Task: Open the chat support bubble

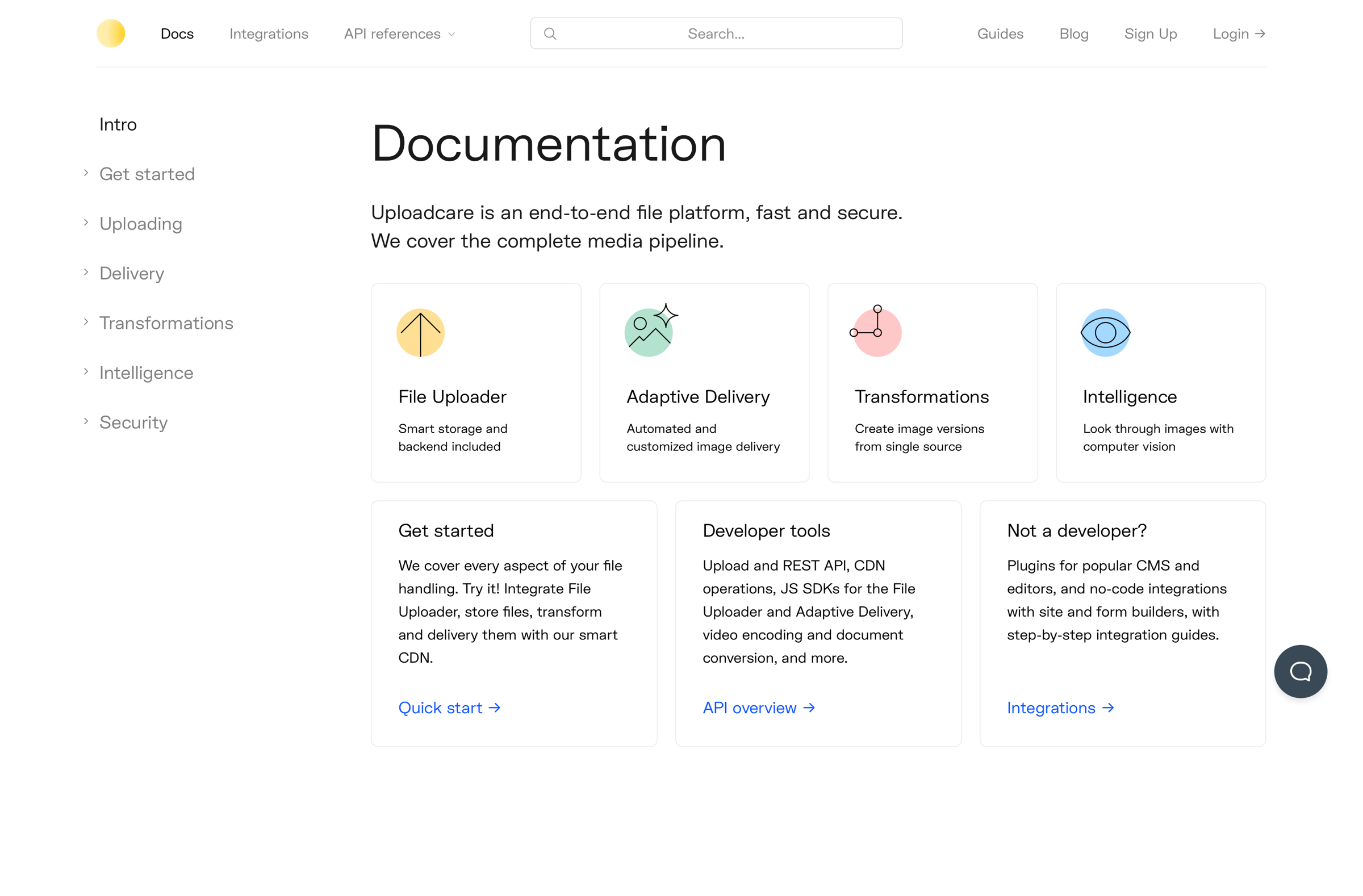Action: (1301, 671)
